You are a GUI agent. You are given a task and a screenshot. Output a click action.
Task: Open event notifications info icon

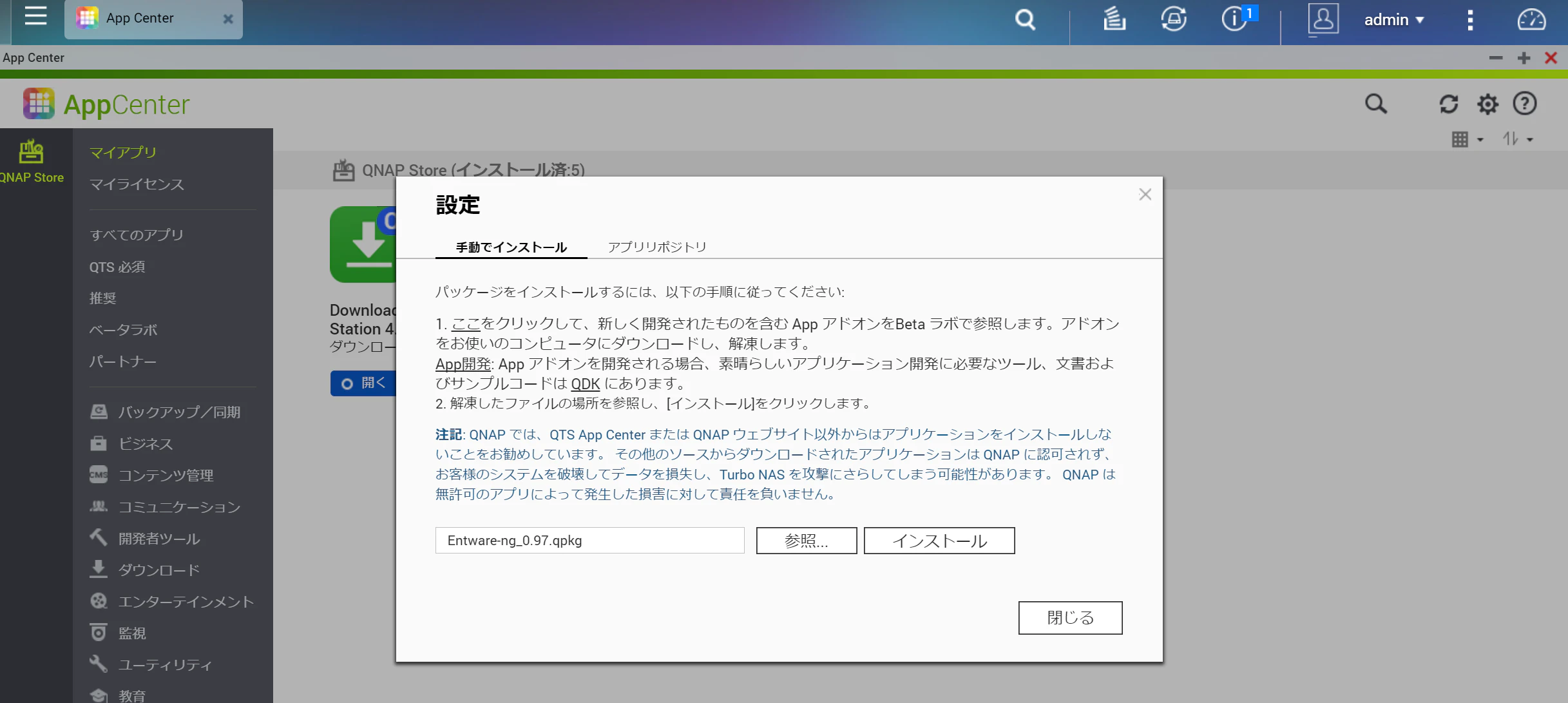click(1235, 19)
